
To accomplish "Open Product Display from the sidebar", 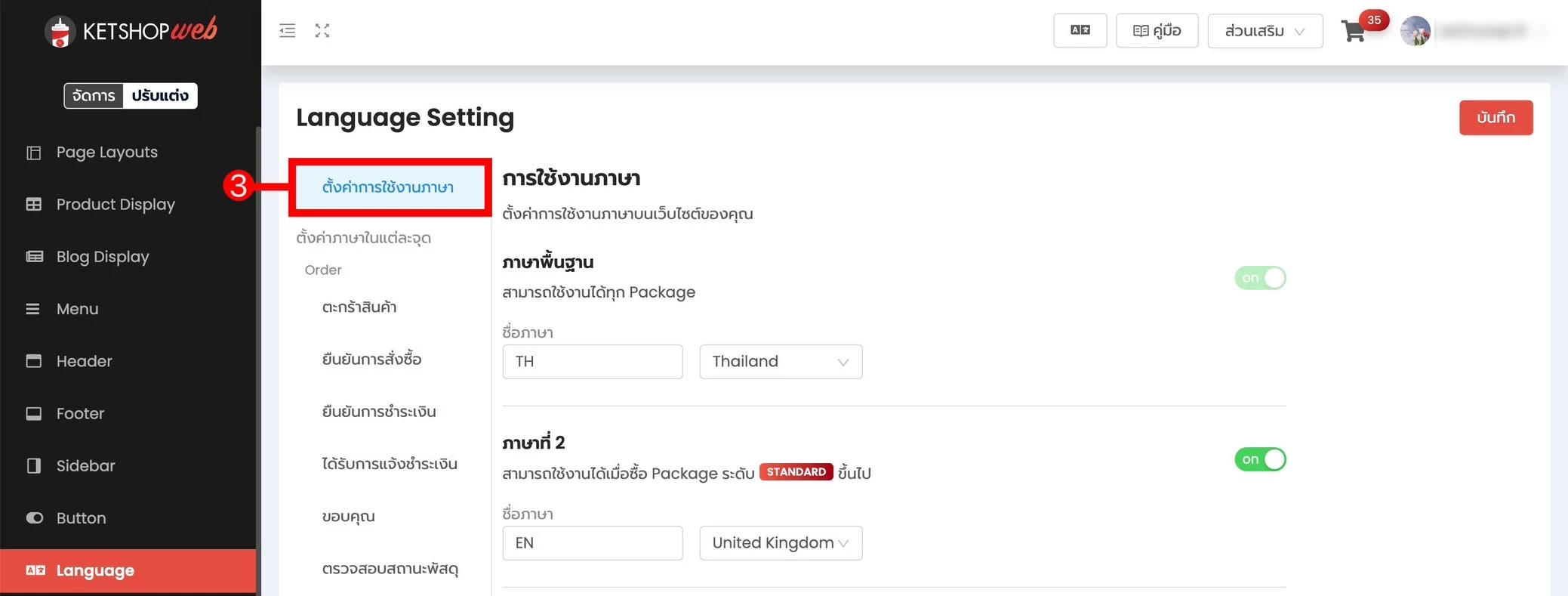I will (x=114, y=204).
